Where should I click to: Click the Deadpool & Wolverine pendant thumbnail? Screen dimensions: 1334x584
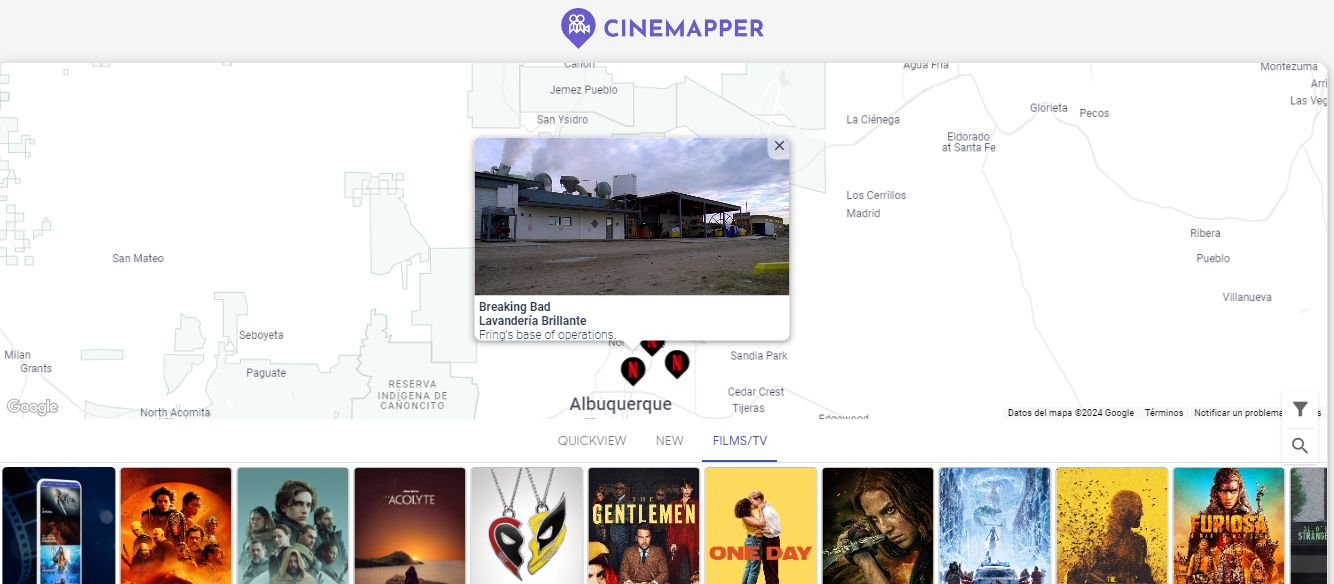[526, 525]
